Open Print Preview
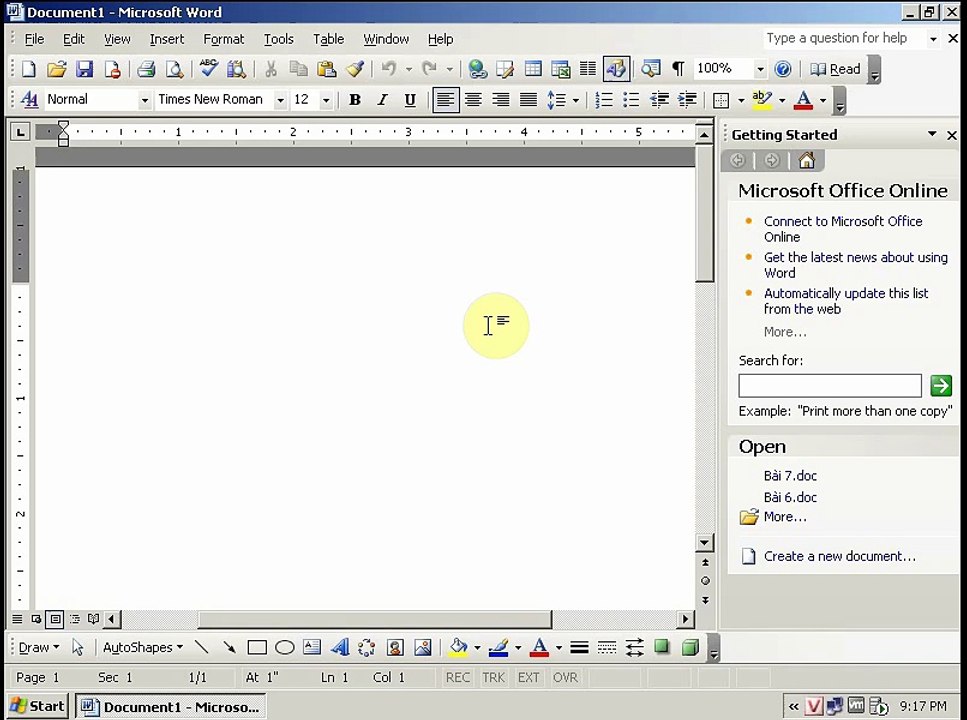Image resolution: width=967 pixels, height=720 pixels. click(175, 69)
